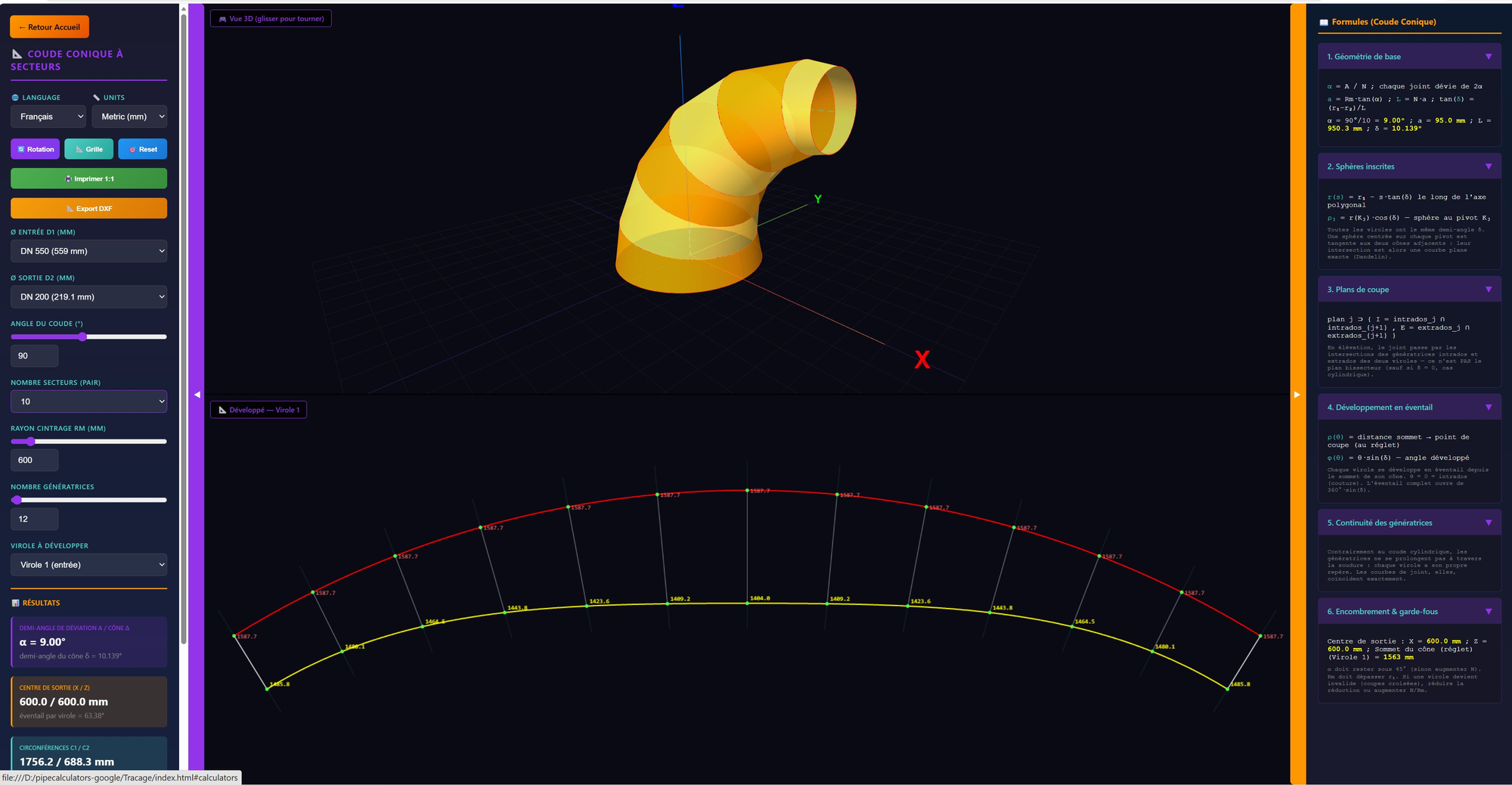Click the Reset view button
The width and height of the screenshot is (1512, 785).
[143, 149]
